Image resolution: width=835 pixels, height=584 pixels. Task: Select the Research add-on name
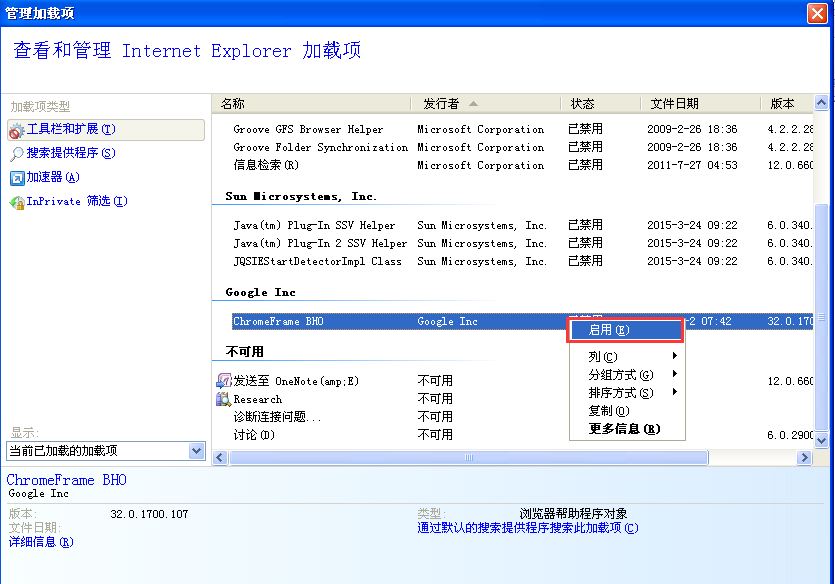pos(258,399)
